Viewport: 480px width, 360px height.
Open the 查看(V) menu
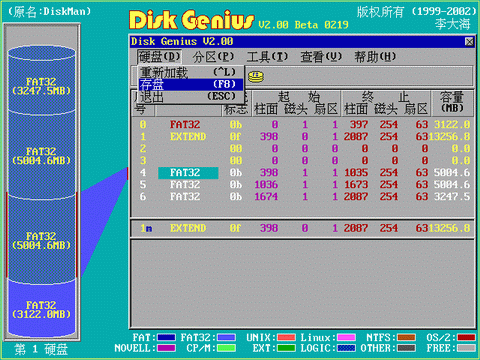point(321,57)
